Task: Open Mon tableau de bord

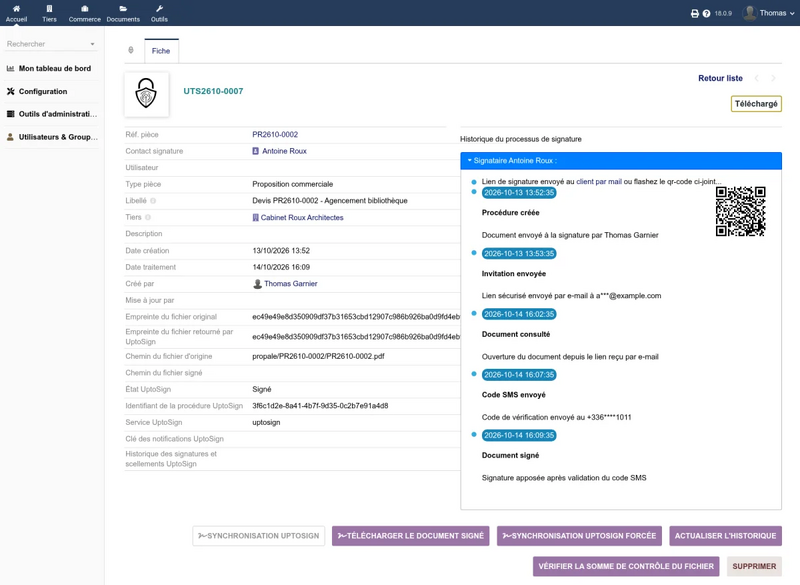Action: (55, 68)
